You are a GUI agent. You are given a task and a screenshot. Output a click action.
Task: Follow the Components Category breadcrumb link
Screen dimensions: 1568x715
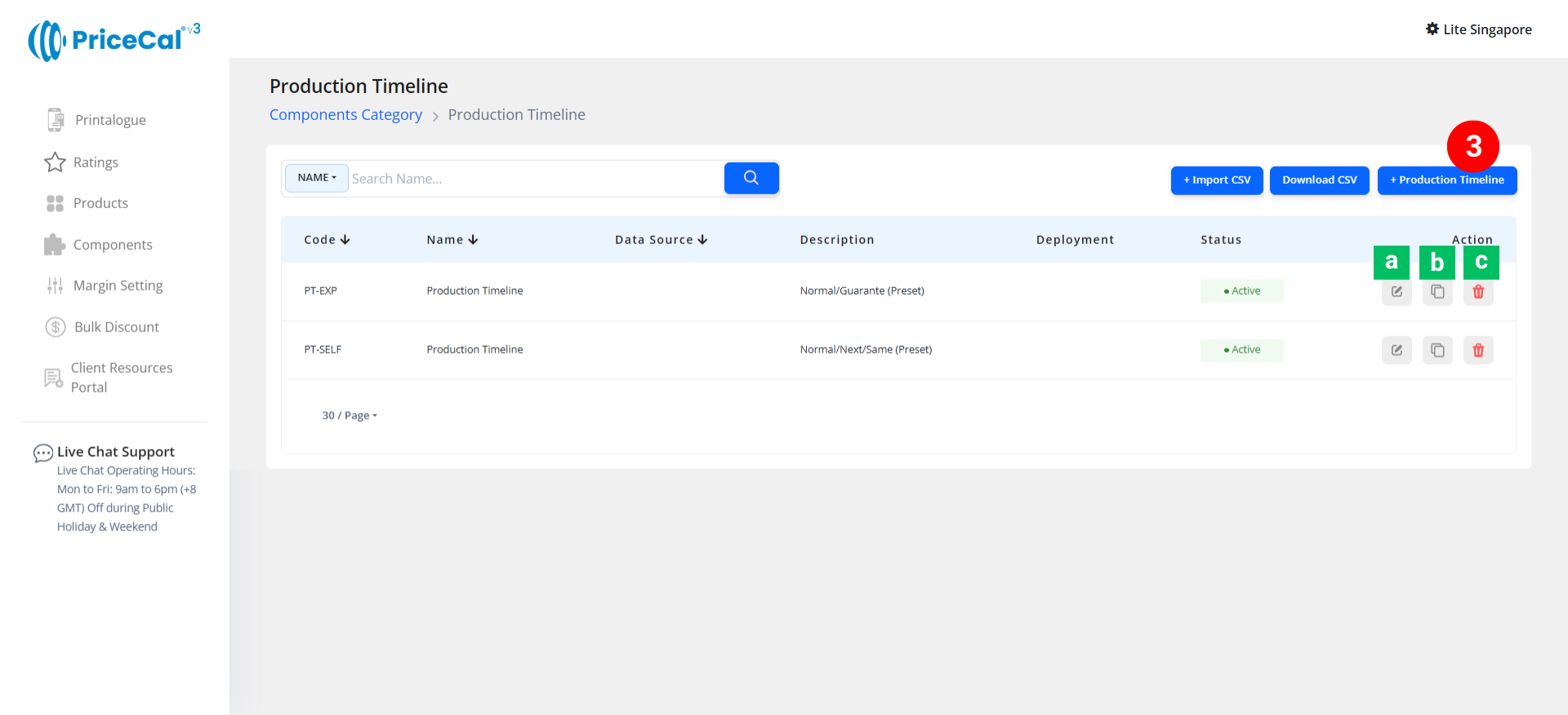coord(345,115)
